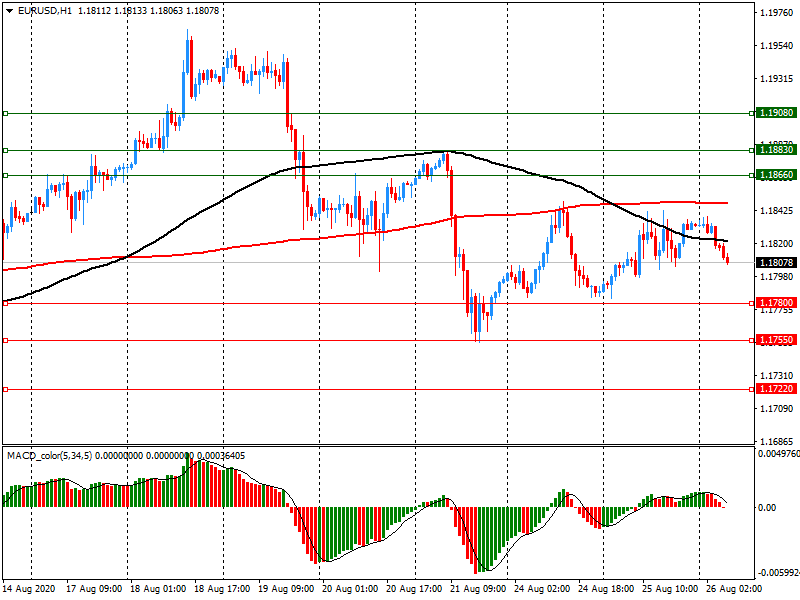Click the 1.19315 price scale value
Screen dimensions: 800x600
tap(777, 79)
